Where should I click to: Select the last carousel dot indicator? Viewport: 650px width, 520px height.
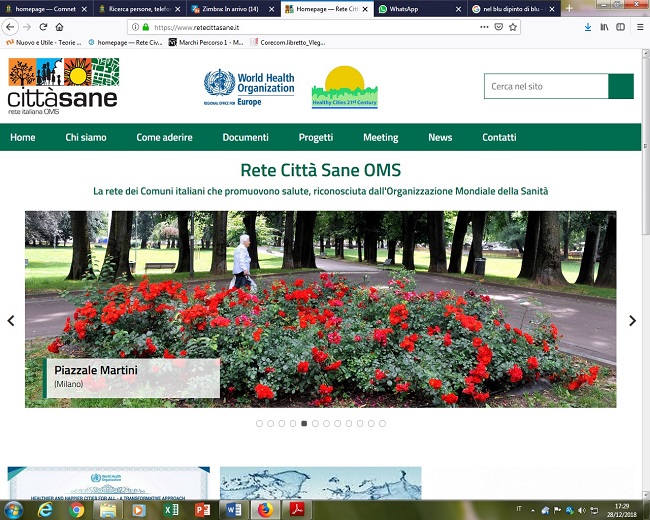382,423
